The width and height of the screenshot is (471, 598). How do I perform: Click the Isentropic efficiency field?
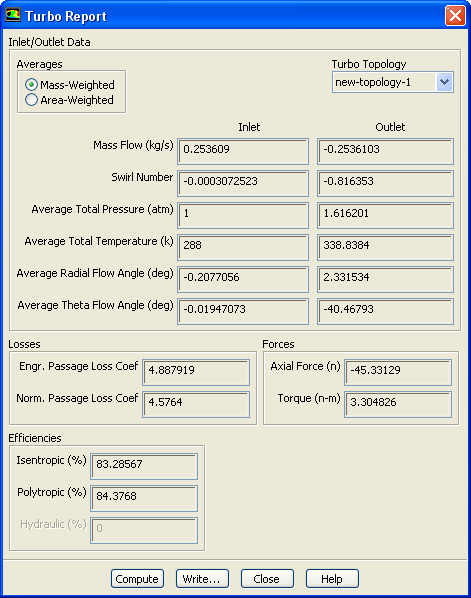(x=144, y=466)
